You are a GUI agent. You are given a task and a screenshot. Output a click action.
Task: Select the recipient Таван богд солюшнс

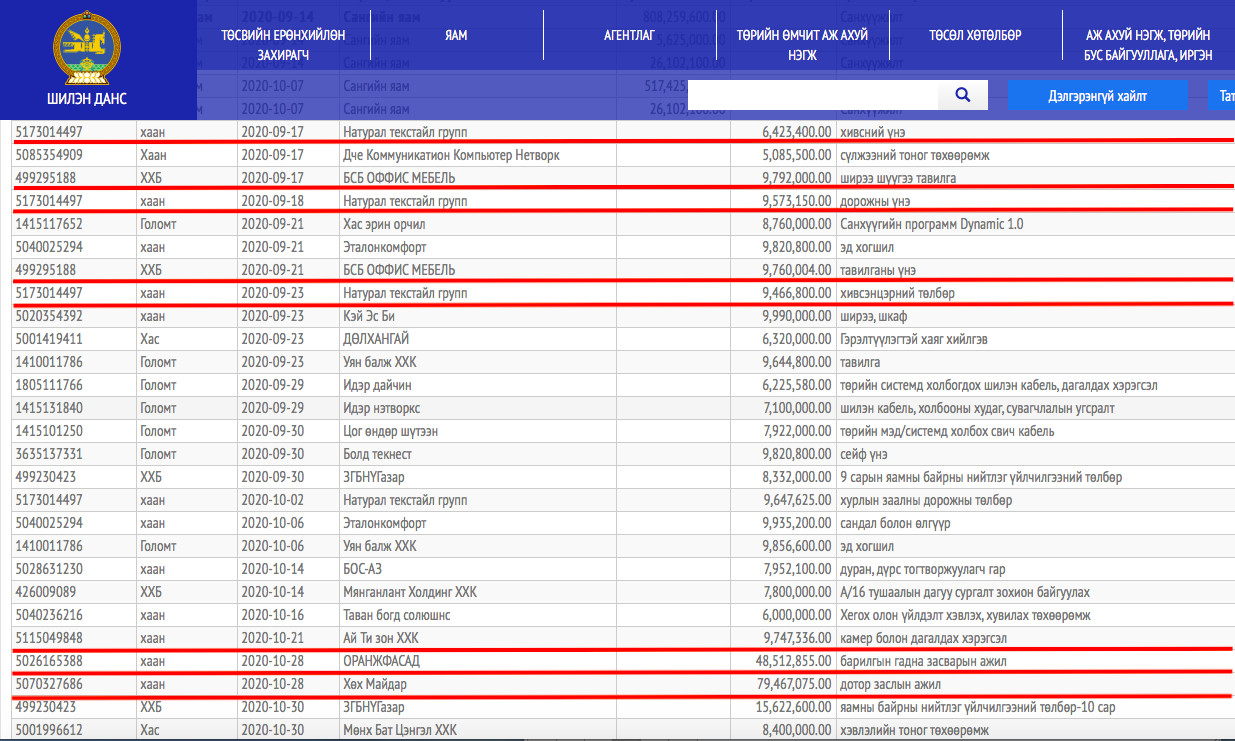click(397, 615)
